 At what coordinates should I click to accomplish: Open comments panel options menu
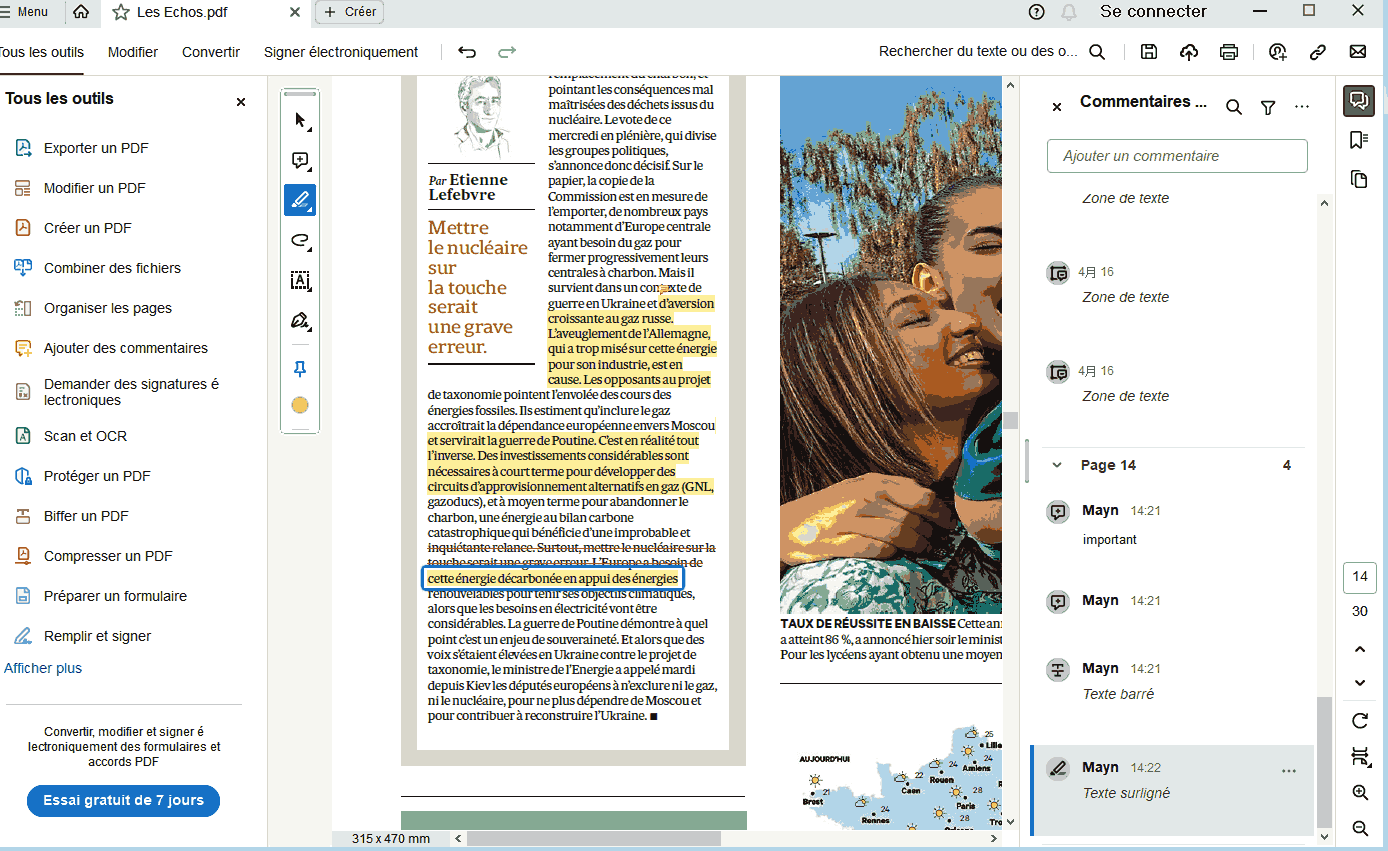[x=1302, y=107]
